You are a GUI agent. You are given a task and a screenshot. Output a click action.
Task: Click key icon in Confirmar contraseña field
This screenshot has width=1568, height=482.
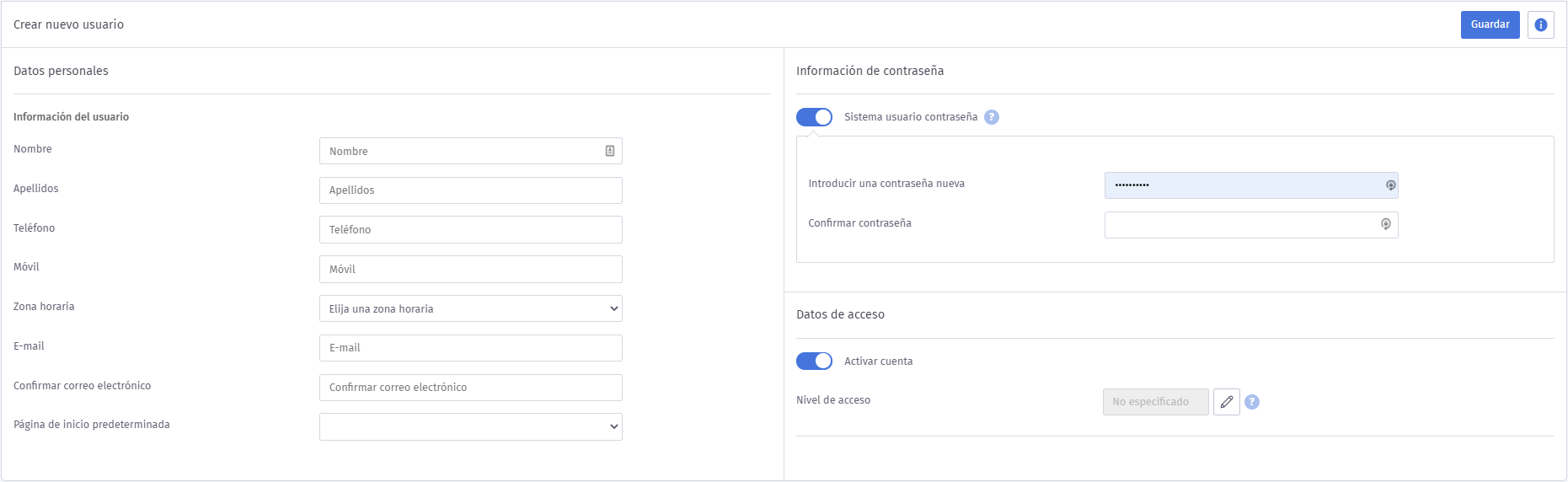pyautogui.click(x=1386, y=224)
